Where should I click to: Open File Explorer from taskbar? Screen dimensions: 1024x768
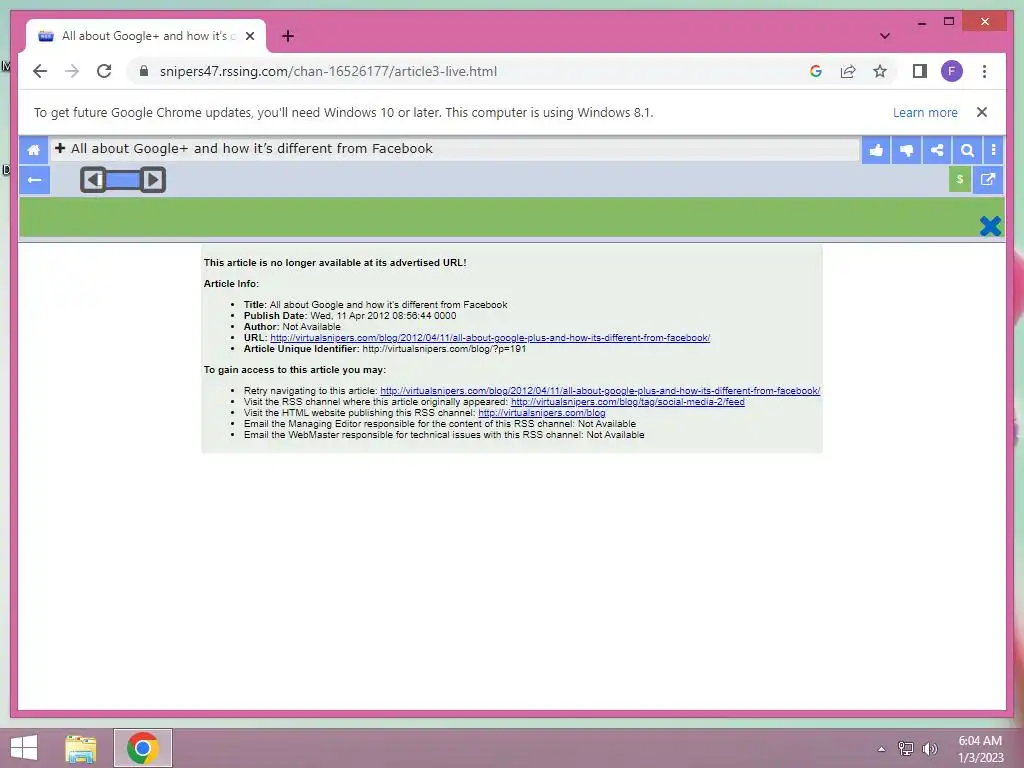[x=80, y=748]
